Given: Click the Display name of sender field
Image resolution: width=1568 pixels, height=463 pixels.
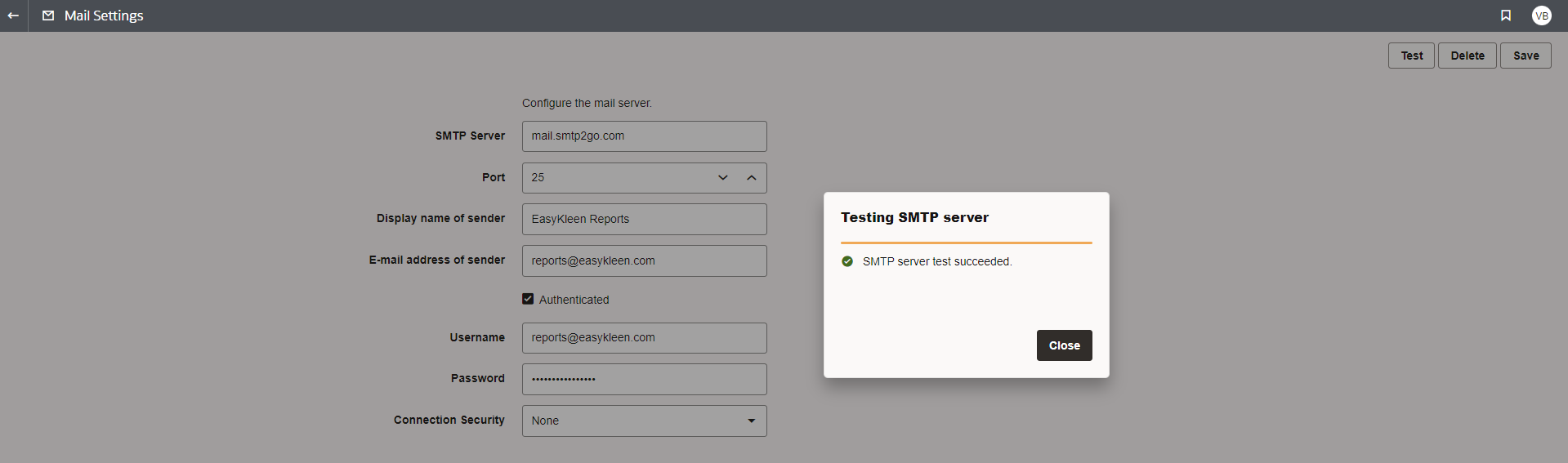Looking at the screenshot, I should (x=645, y=219).
